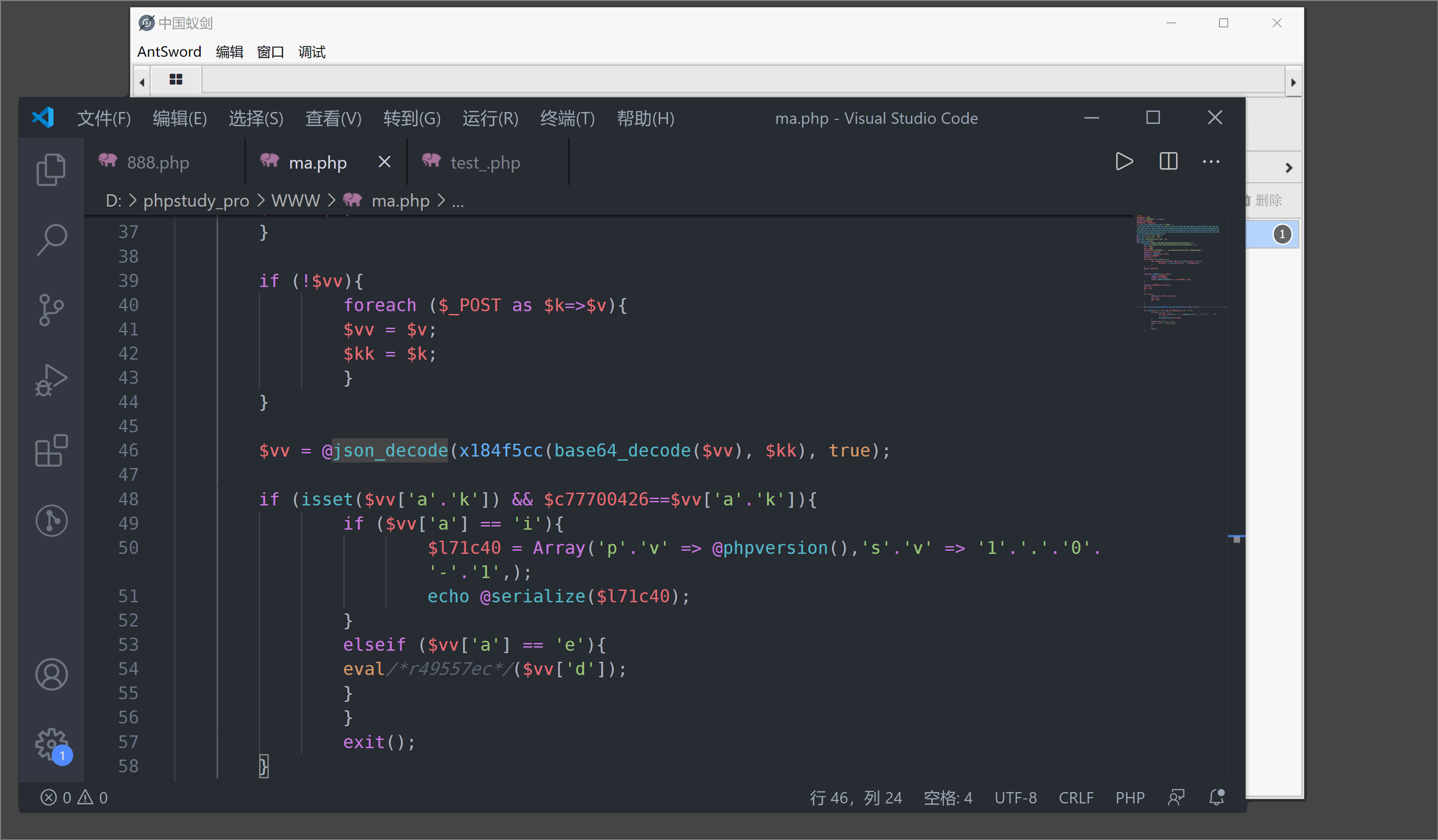The image size is (1438, 840).
Task: Open the 运行(R) menu
Action: (490, 118)
